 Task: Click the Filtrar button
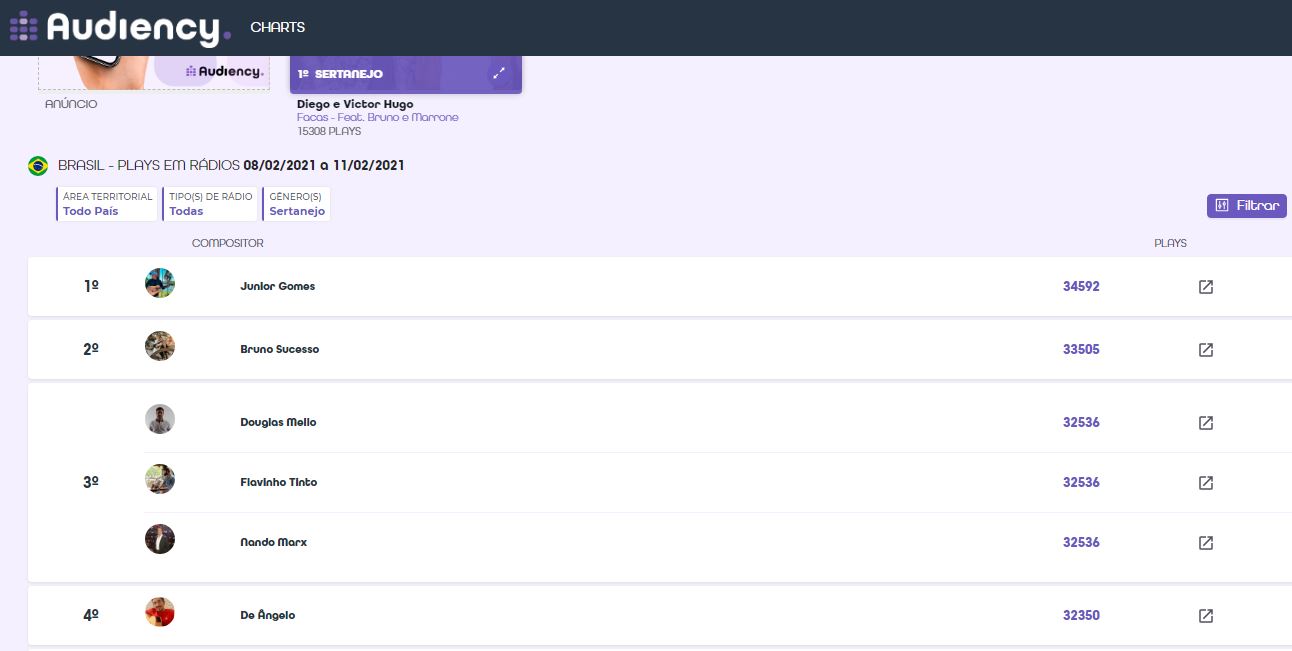[1247, 205]
